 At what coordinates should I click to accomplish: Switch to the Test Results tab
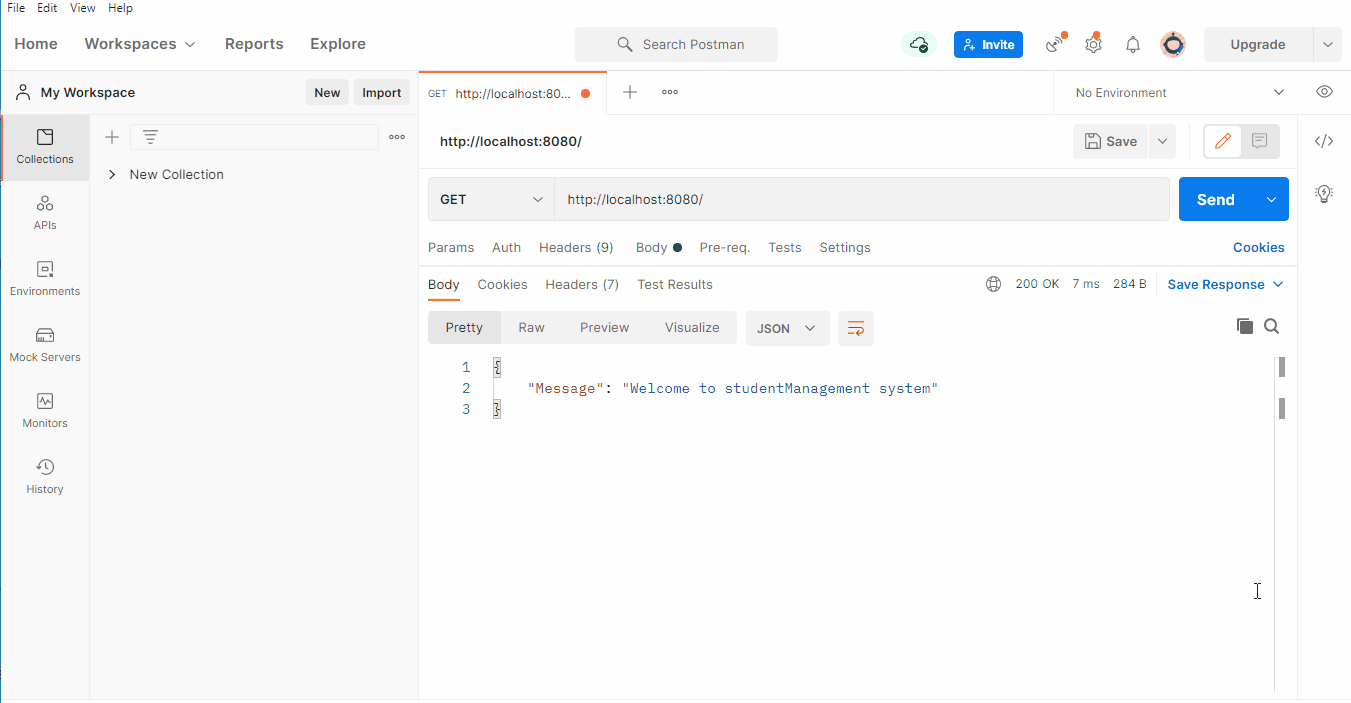coord(675,284)
